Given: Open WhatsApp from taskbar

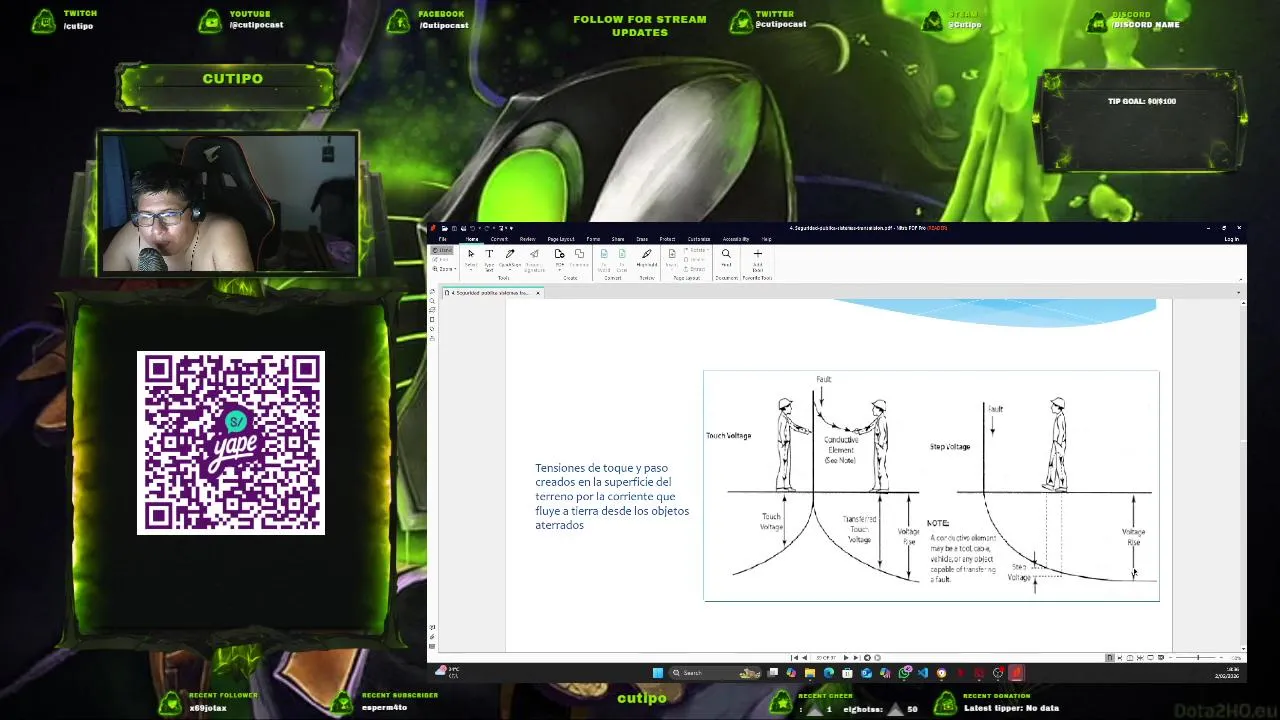Looking at the screenshot, I should pos(905,673).
